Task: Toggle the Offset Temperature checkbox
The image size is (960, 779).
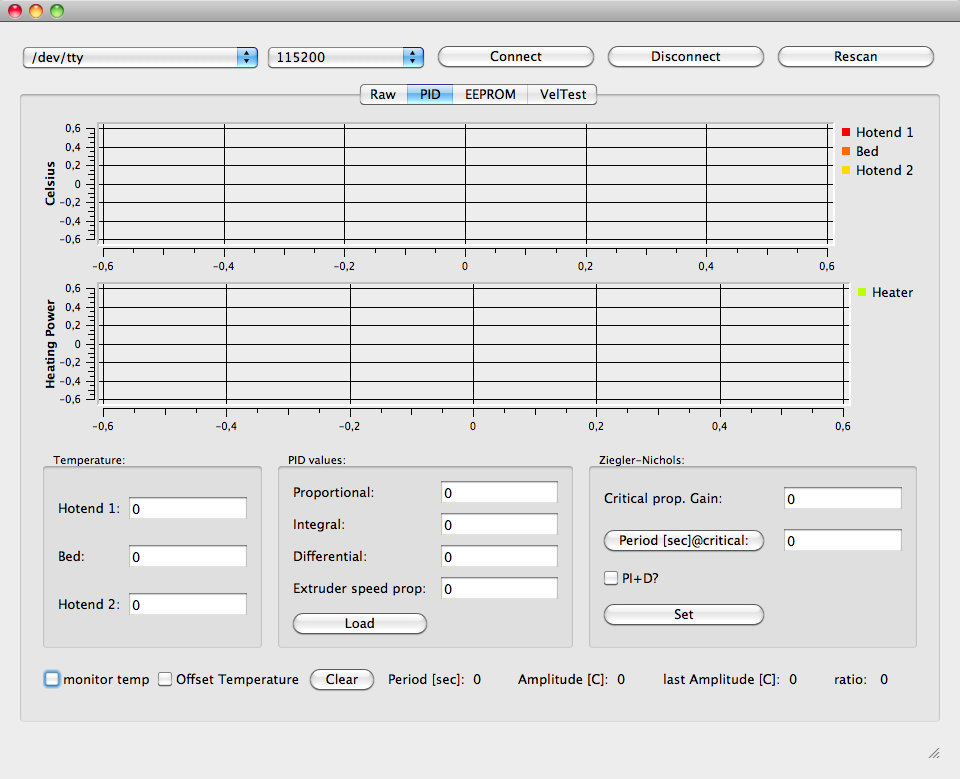Action: tap(166, 679)
